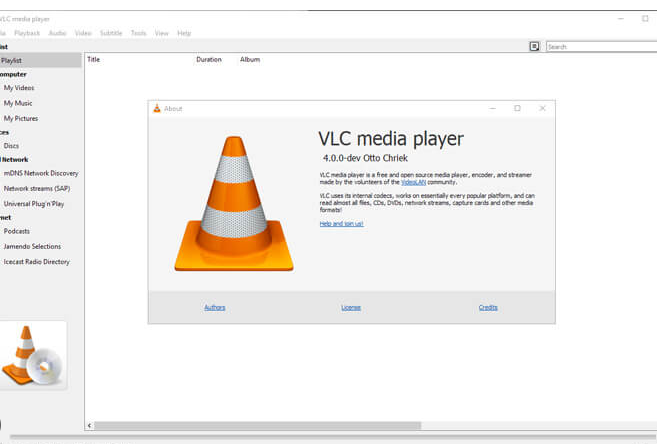657x444 pixels.
Task: Click the VLC media player heading
Action: tap(391, 139)
